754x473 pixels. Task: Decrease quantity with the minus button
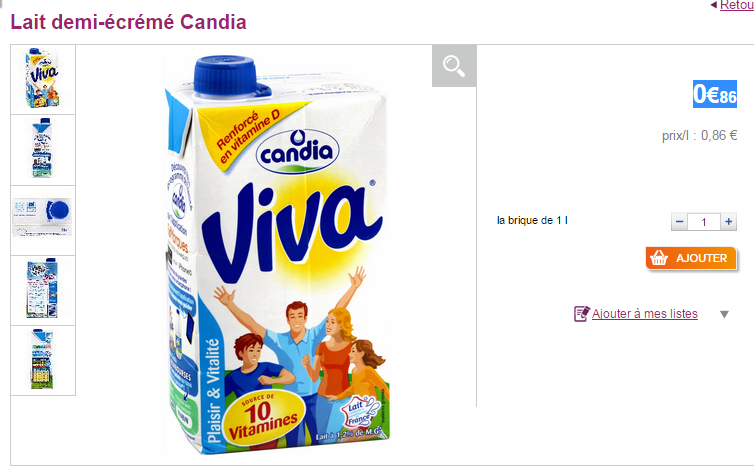click(x=679, y=222)
